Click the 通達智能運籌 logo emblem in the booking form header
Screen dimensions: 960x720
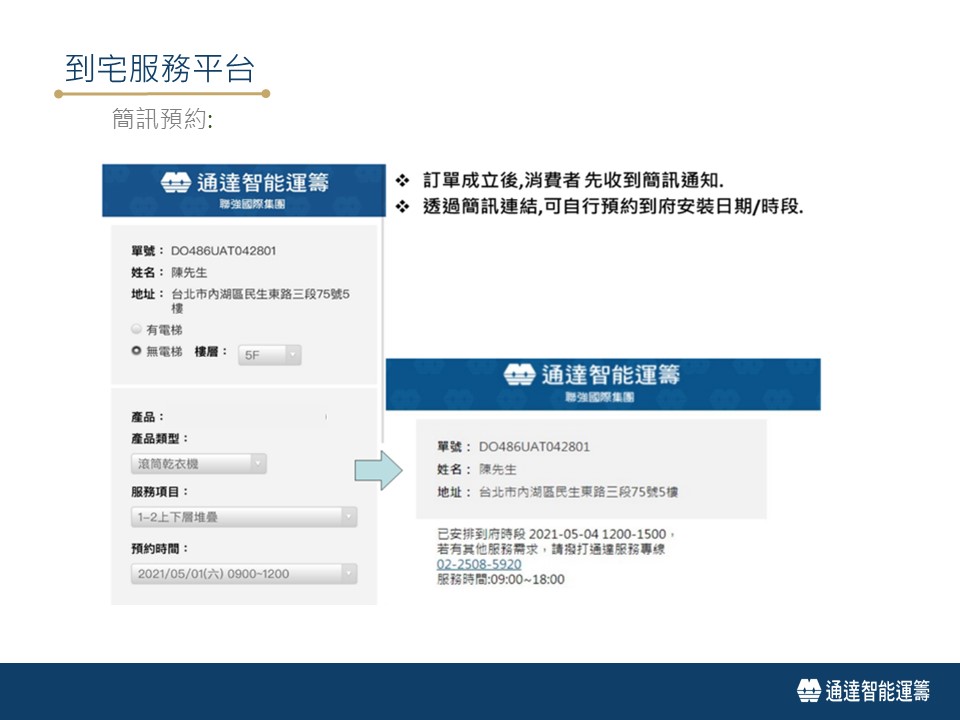(x=176, y=182)
